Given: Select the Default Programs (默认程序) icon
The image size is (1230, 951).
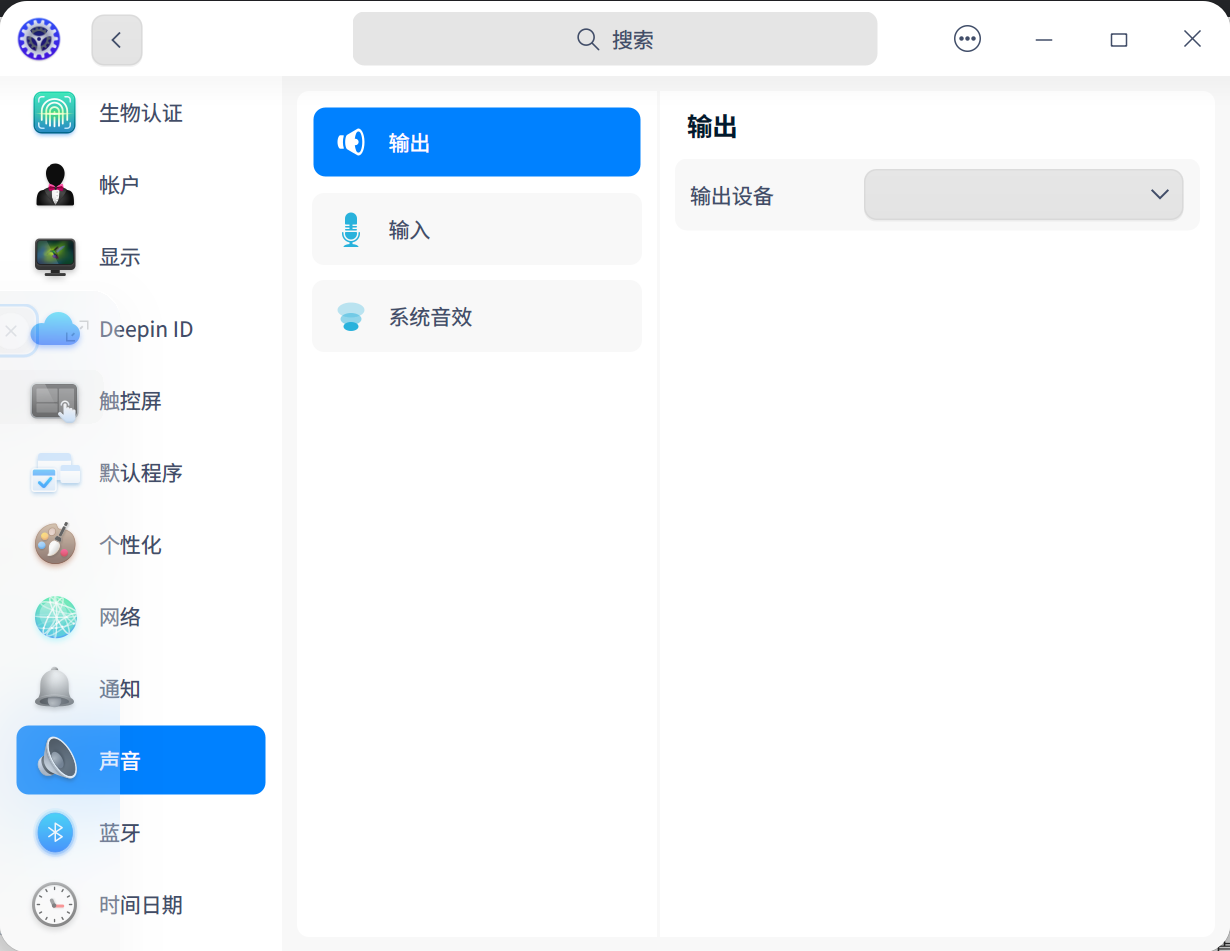Looking at the screenshot, I should 54,473.
